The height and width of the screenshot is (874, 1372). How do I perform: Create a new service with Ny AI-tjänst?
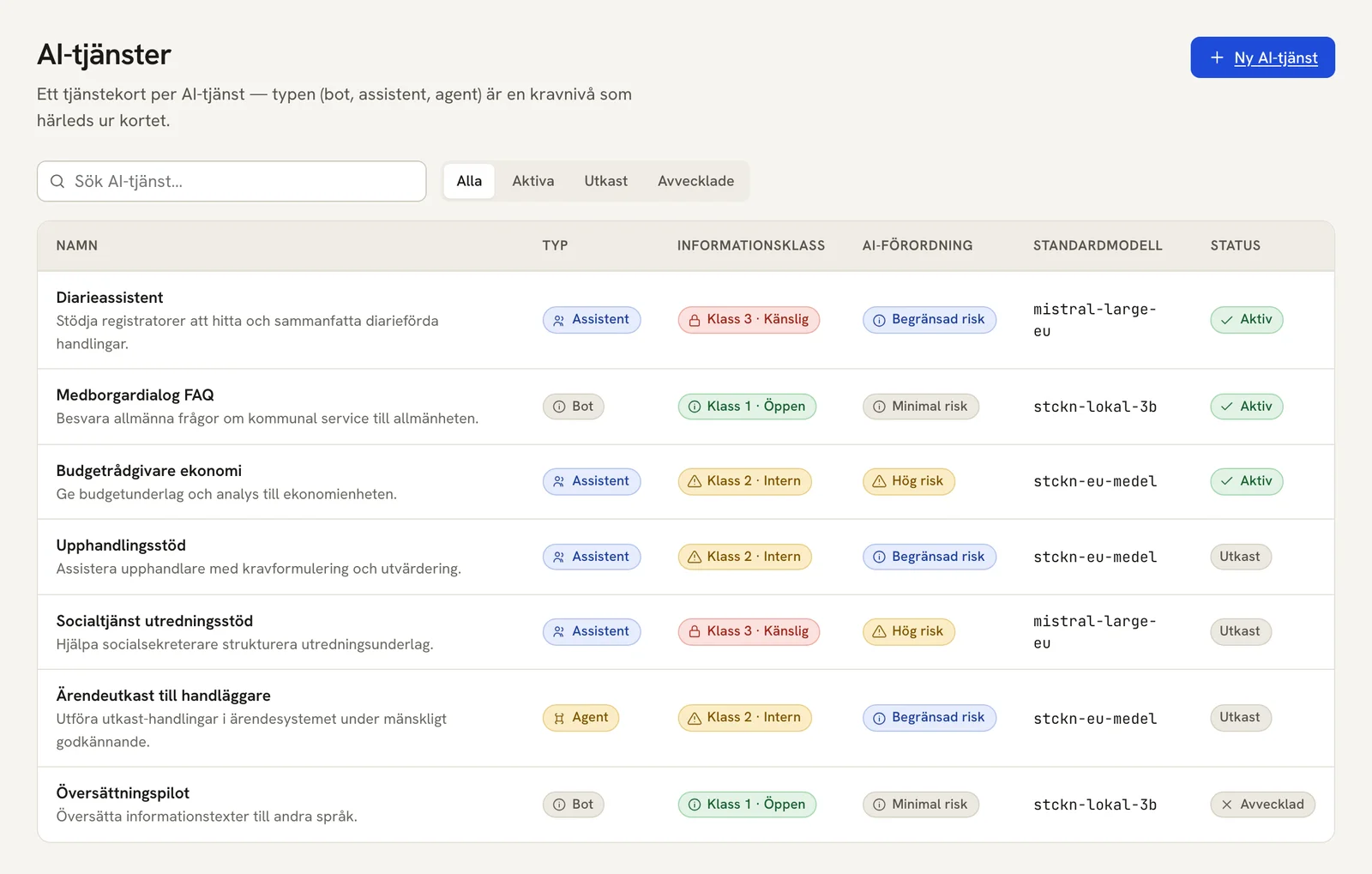click(x=1262, y=57)
